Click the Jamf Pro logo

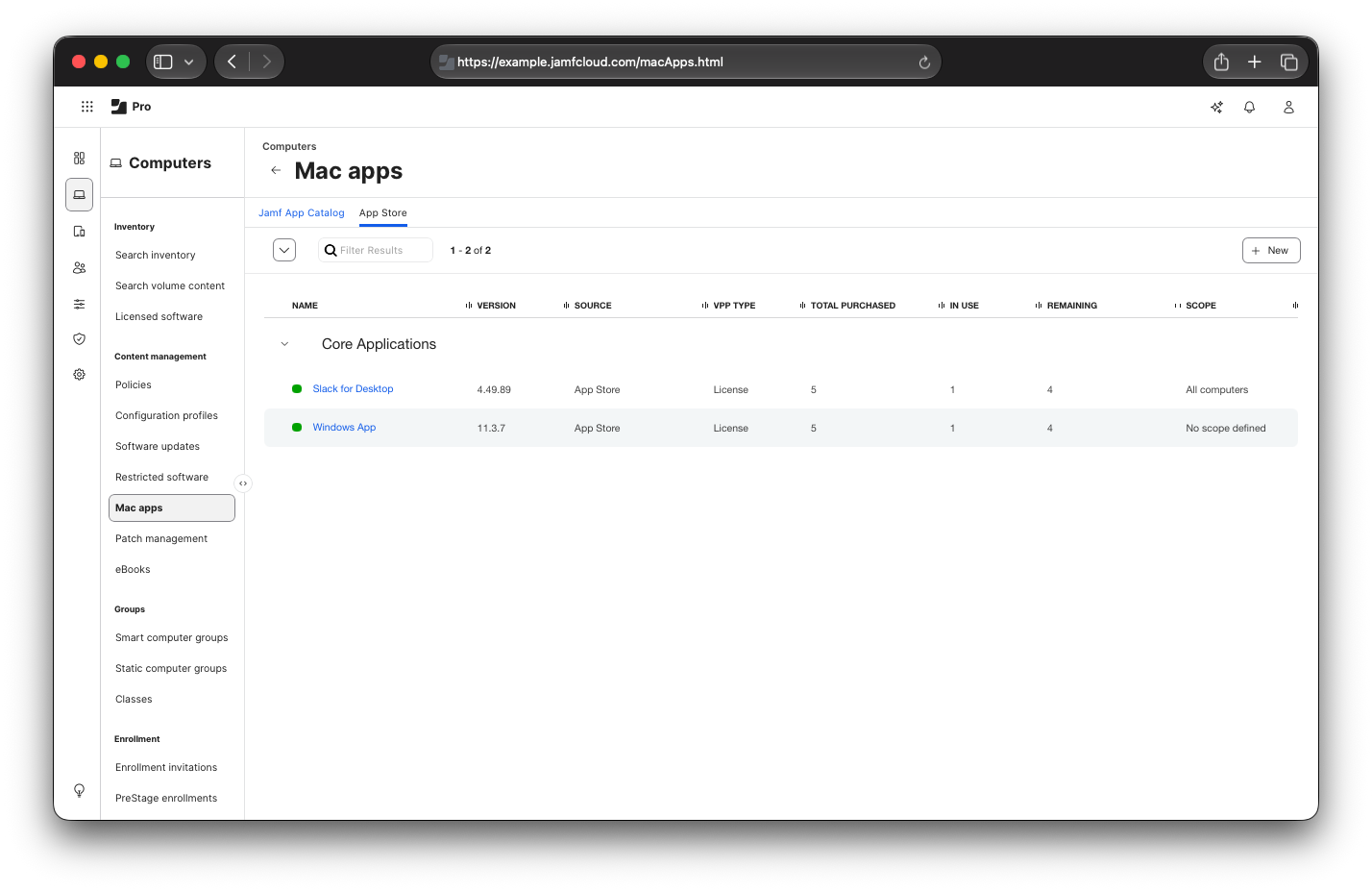tap(131, 107)
